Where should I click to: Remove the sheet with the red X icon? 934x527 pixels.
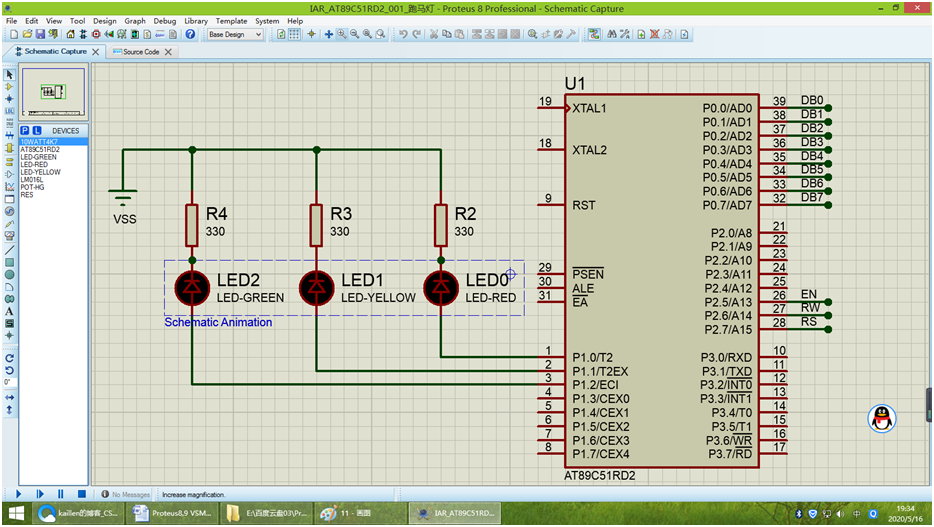(655, 35)
